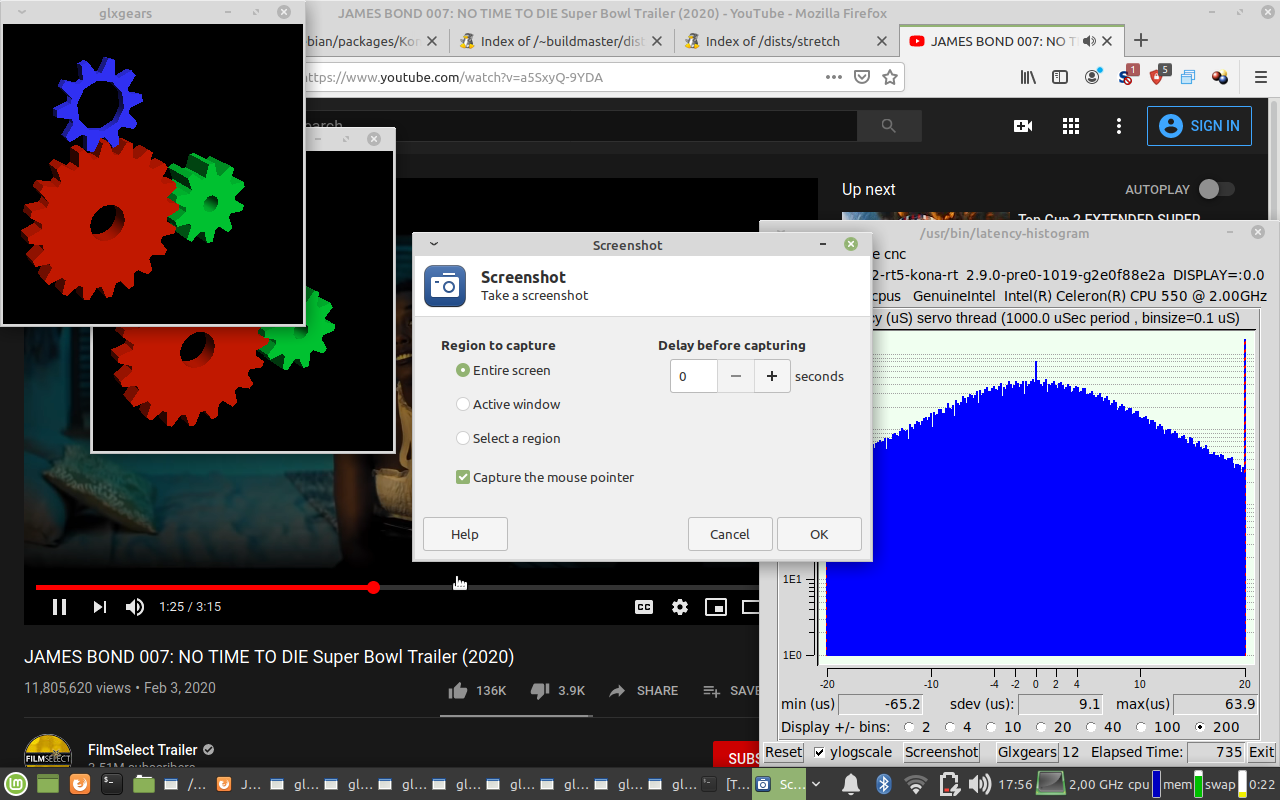Mute the YouTube player volume
Viewport: 1280px width, 800px height.
click(135, 607)
